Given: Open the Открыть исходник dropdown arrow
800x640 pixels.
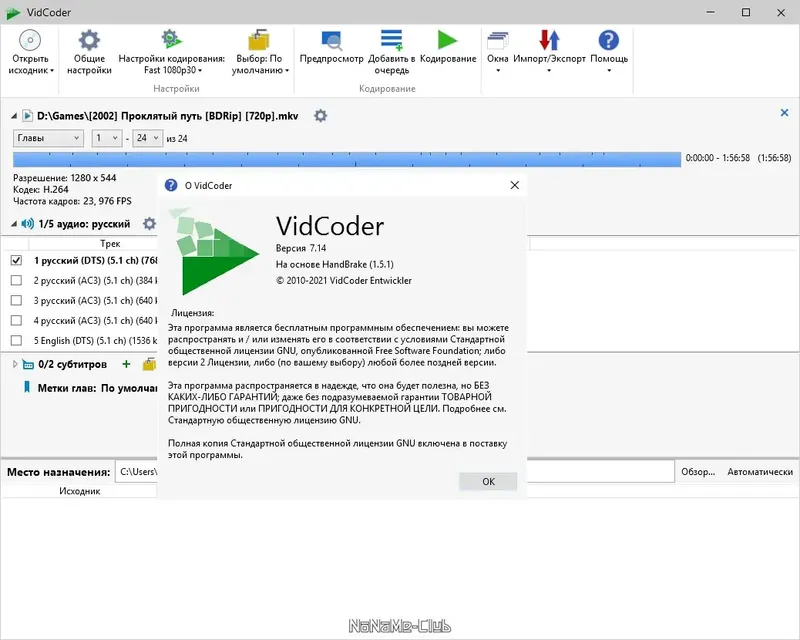Looking at the screenshot, I should click(52, 71).
